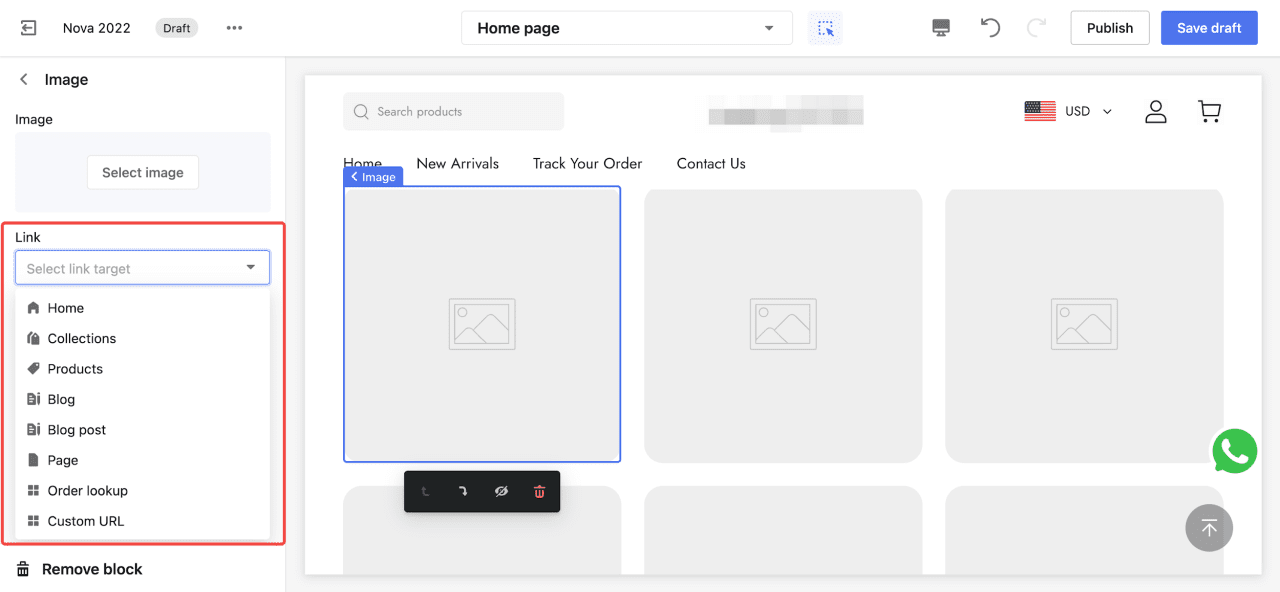Click the undo arrow in top bar
Image resolution: width=1280 pixels, height=592 pixels.
[990, 28]
